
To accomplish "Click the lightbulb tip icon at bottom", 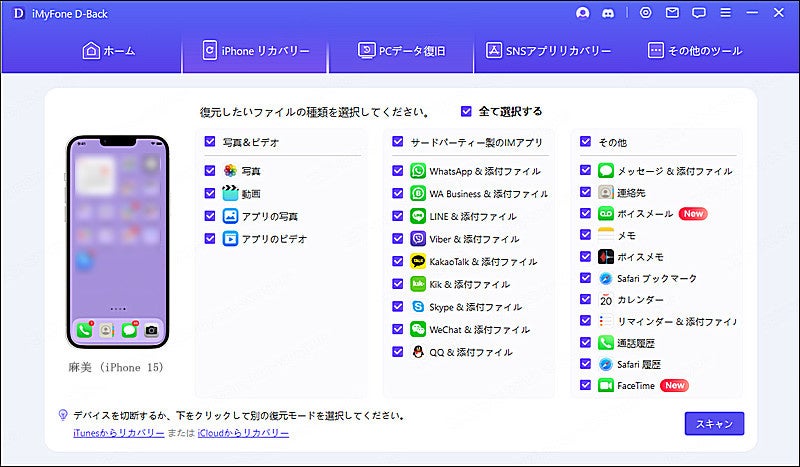I will [63, 415].
